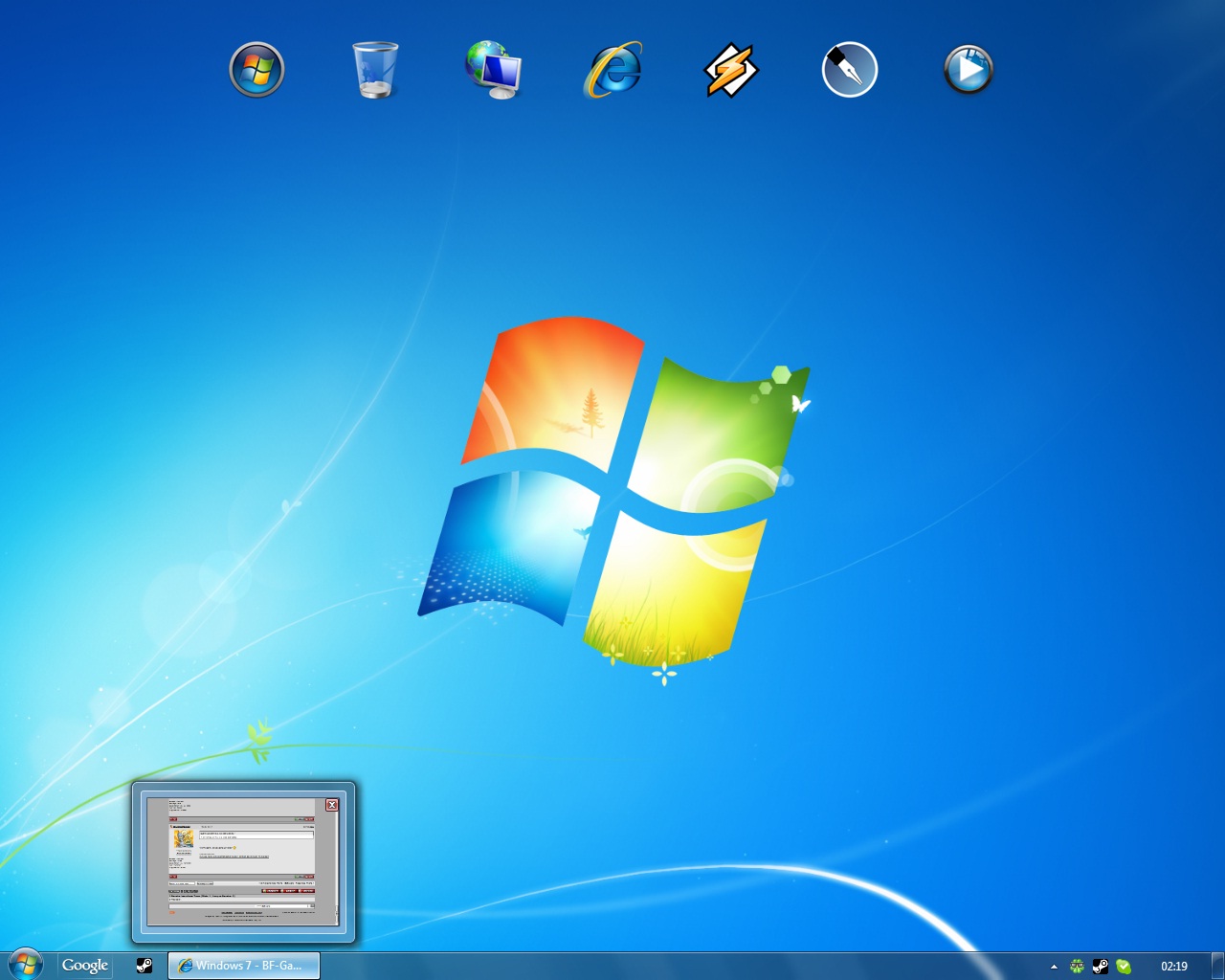Click the Show Desktop button
This screenshot has height=980, width=1225.
pyautogui.click(x=1217, y=966)
